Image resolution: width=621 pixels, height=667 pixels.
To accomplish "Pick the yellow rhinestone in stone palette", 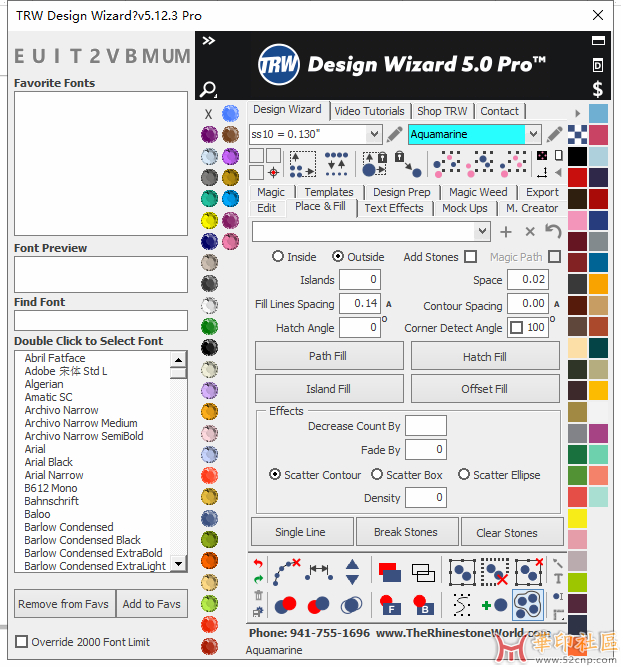I will pyautogui.click(x=209, y=220).
